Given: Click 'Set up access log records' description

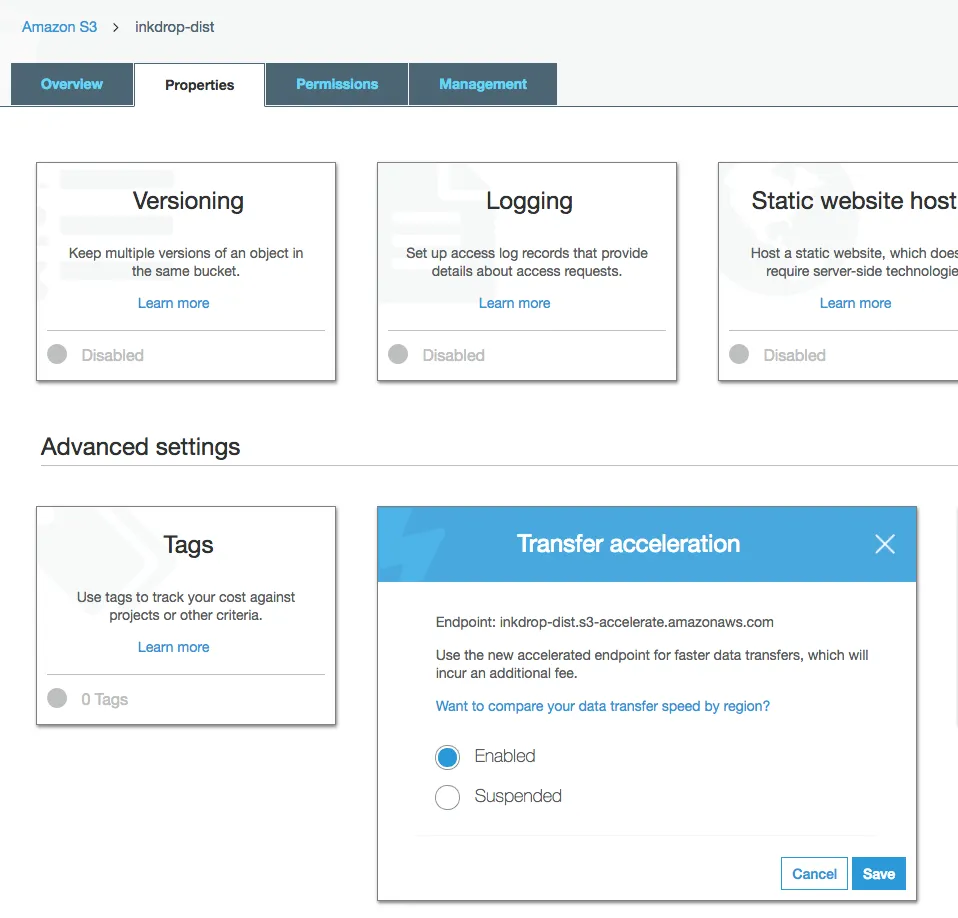Looking at the screenshot, I should [527, 262].
